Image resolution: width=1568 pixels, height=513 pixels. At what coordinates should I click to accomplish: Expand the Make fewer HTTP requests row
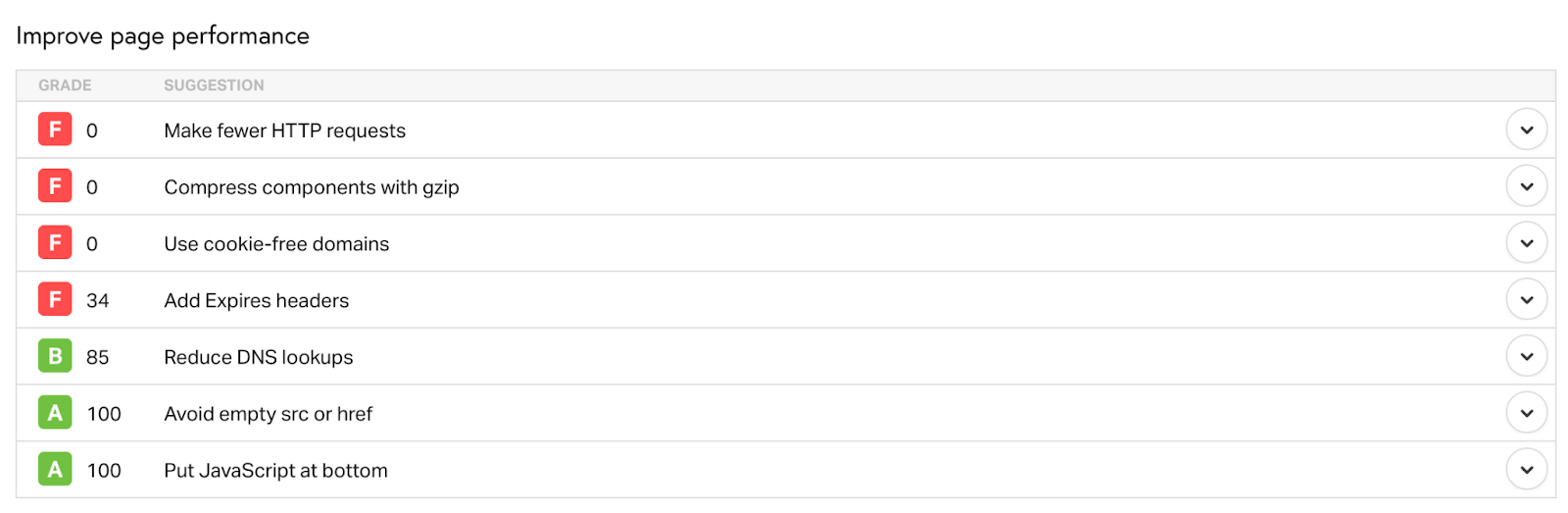click(1527, 129)
